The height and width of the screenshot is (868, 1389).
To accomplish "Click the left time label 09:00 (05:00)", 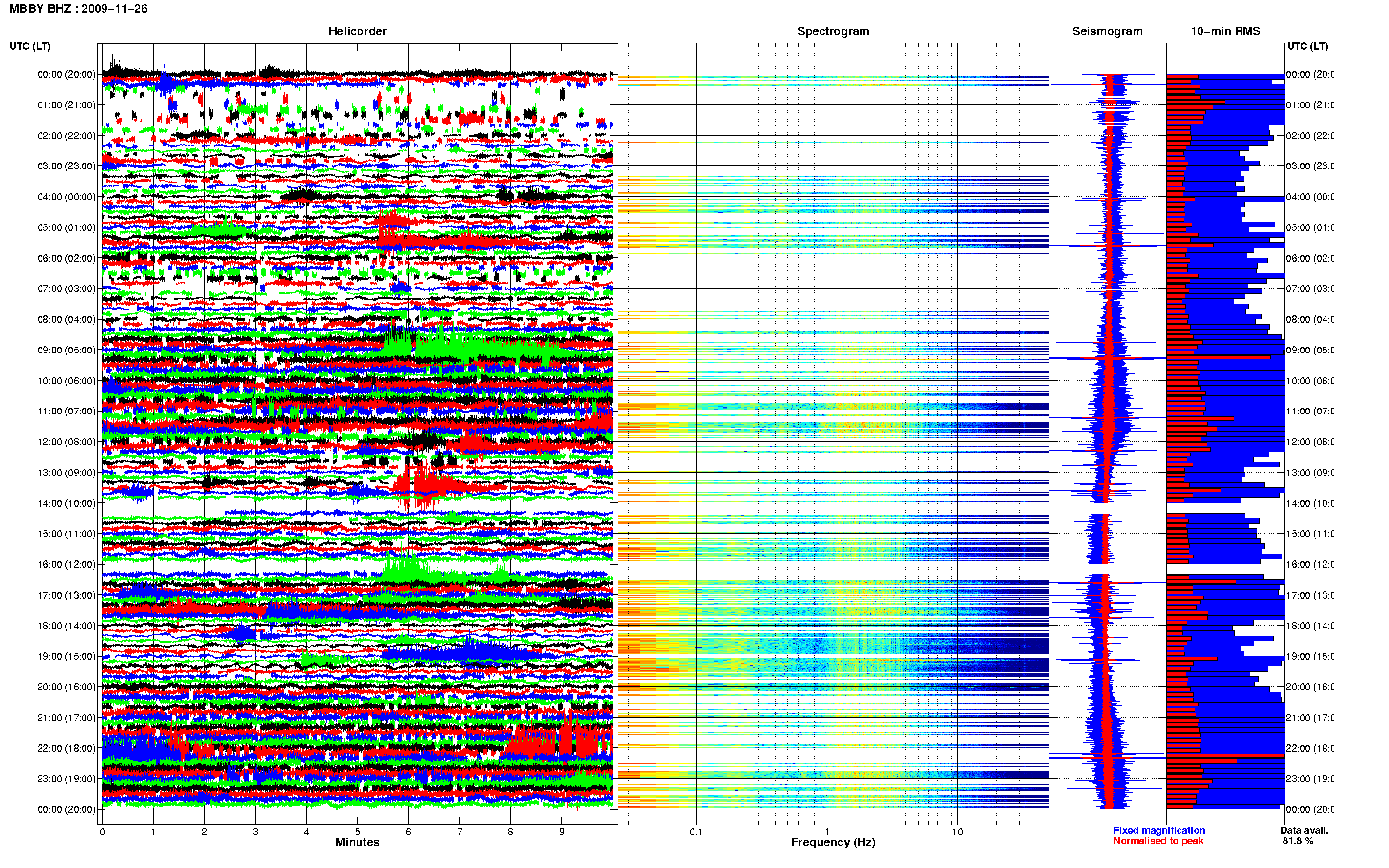I will click(x=66, y=350).
